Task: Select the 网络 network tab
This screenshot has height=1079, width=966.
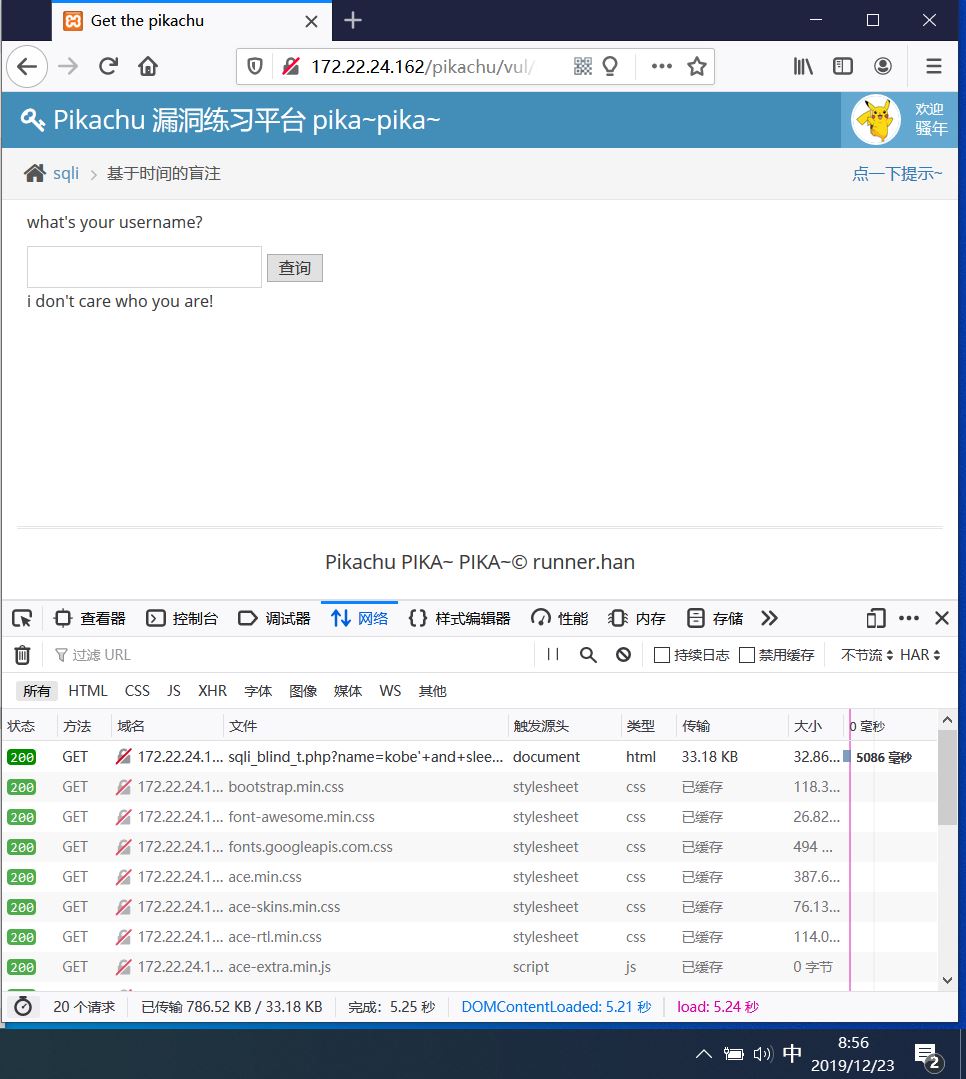Action: pos(359,619)
